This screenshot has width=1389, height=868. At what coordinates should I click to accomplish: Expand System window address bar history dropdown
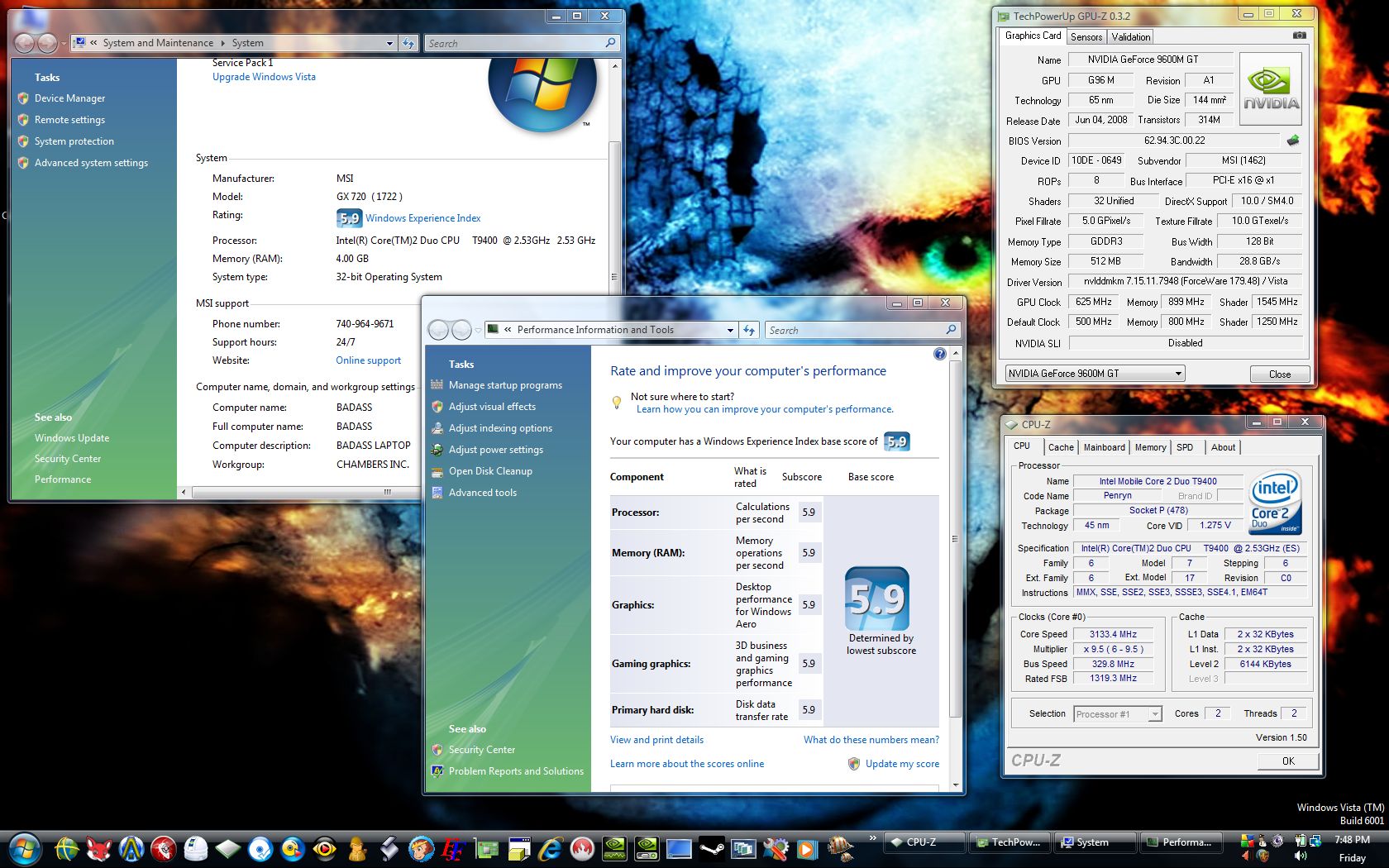coord(389,43)
